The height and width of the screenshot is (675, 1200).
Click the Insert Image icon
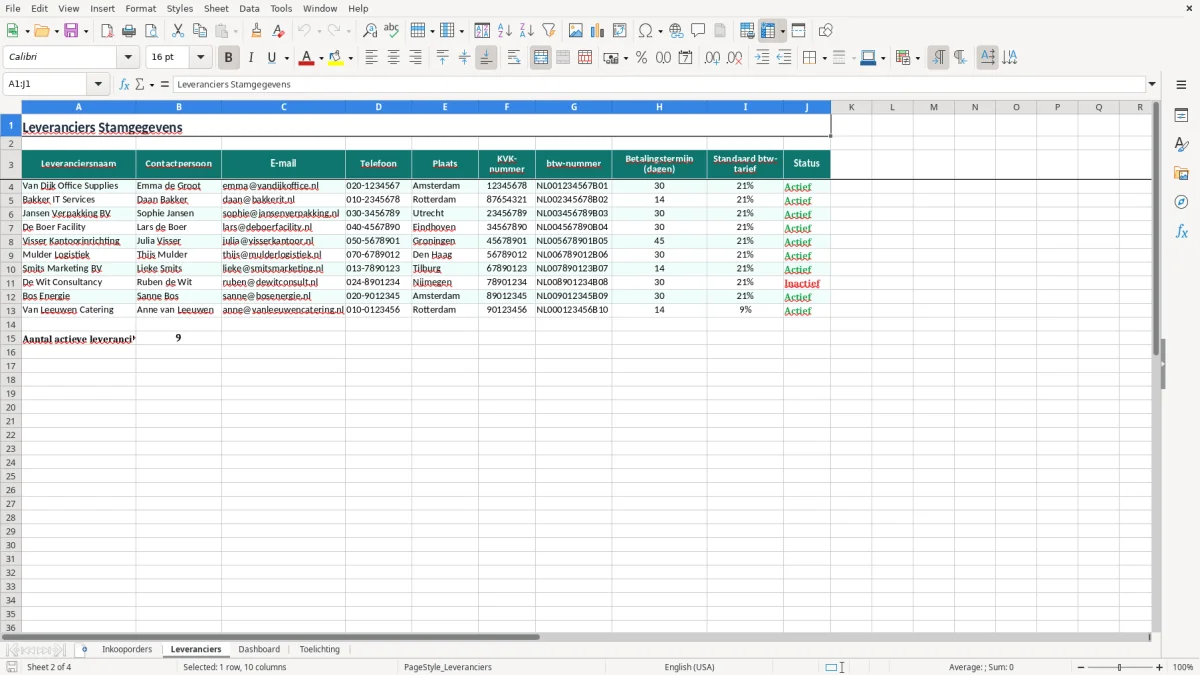576,31
